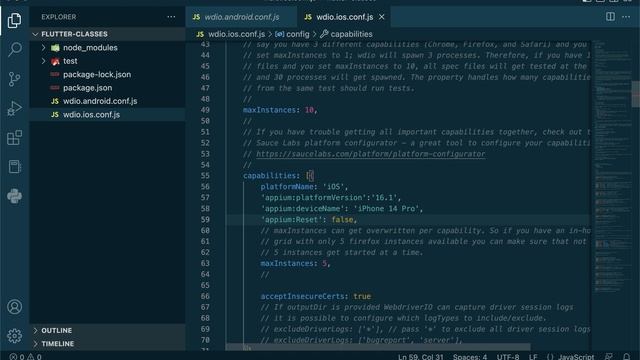Open the saucelabs platform-configurator link

[x=371, y=154]
